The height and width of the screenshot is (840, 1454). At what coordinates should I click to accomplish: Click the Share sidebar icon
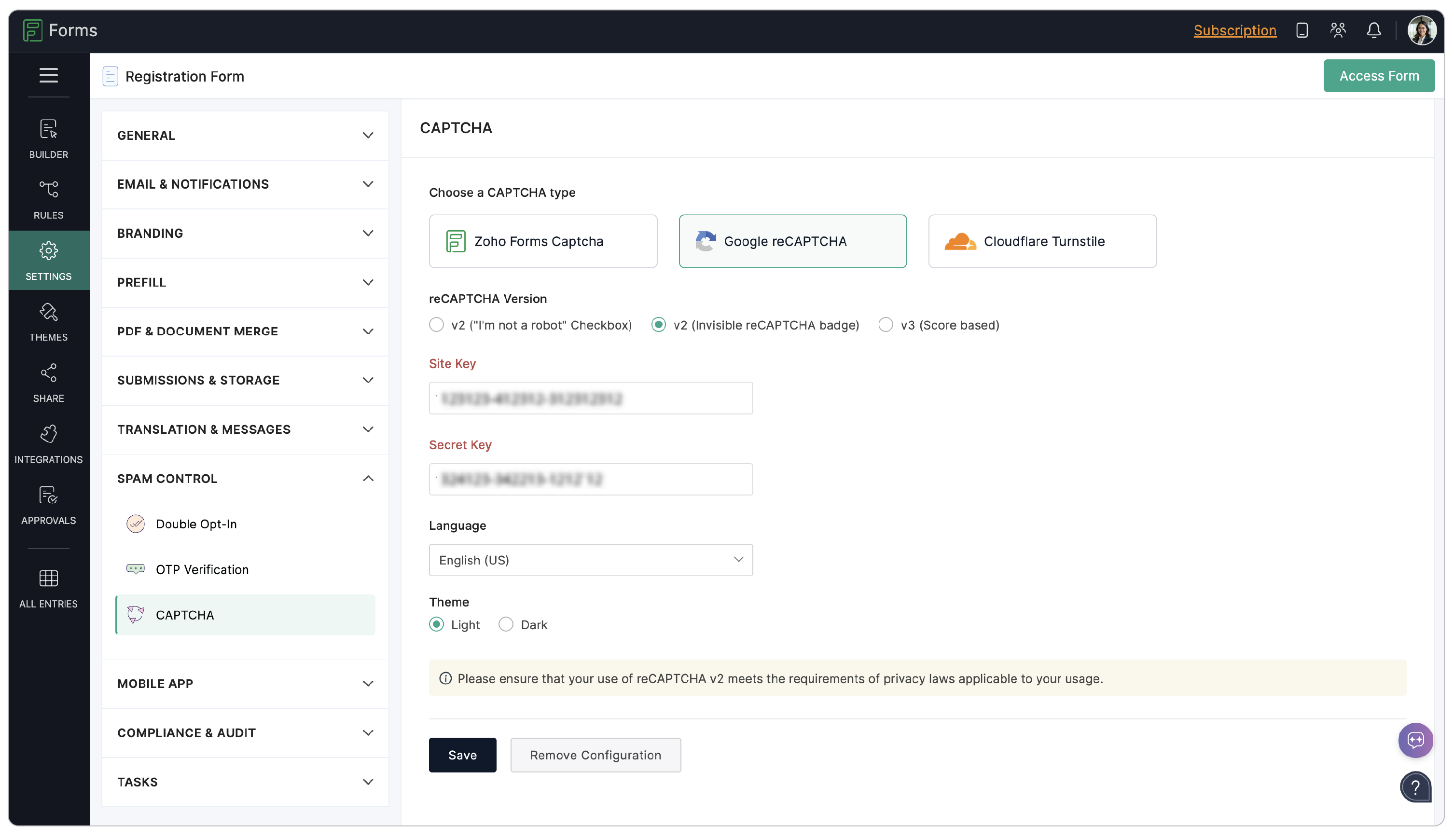click(x=48, y=383)
